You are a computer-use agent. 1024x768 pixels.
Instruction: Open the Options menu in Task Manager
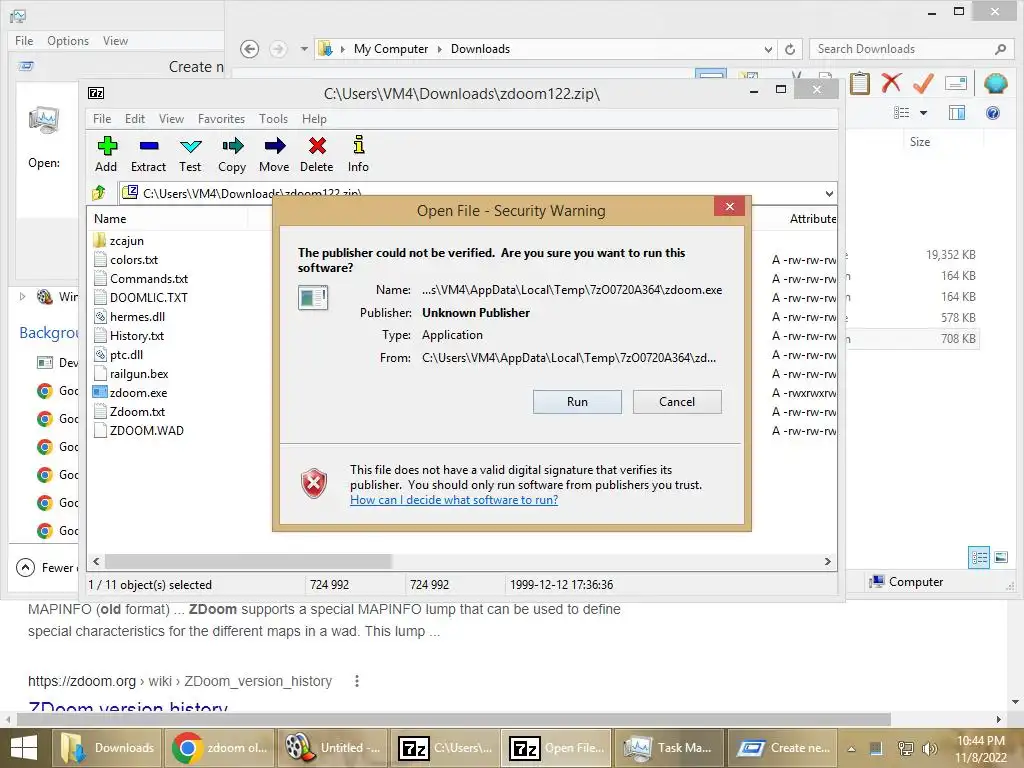click(68, 40)
